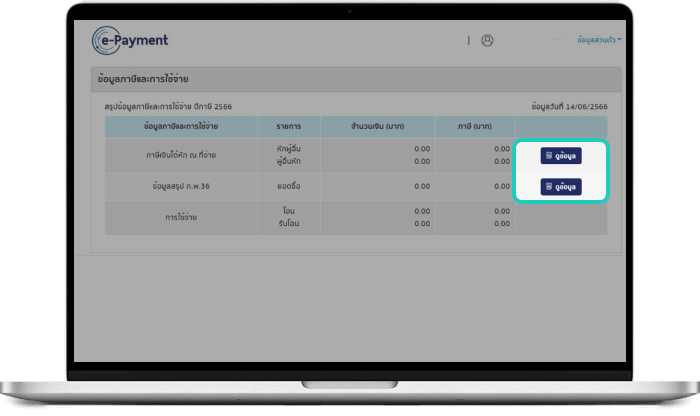
Task: Click ดูข้อมูล for ภาษีเงินได้หัก ณ ที่จ่าย
Action: coord(561,156)
